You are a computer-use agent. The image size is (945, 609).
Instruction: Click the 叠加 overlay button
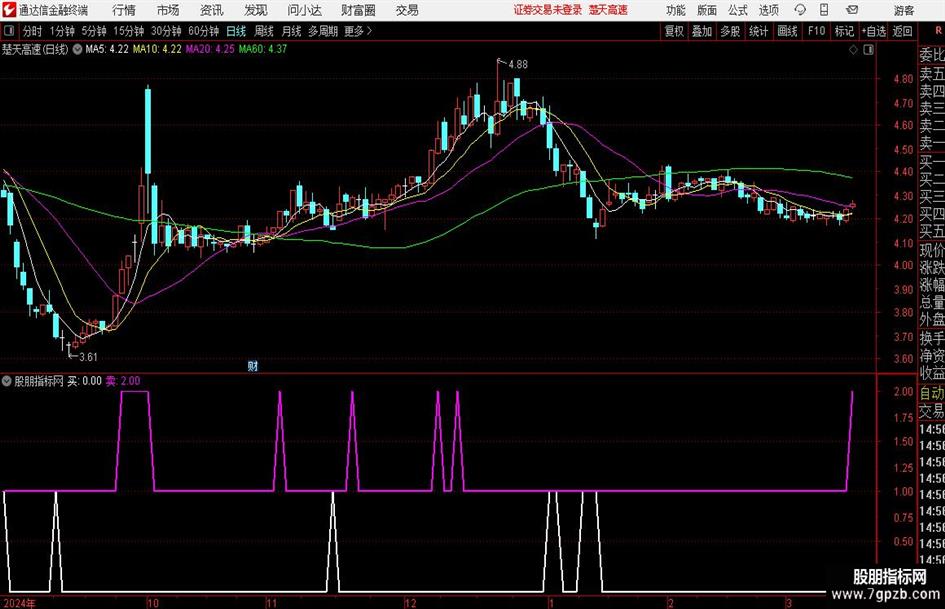point(702,31)
